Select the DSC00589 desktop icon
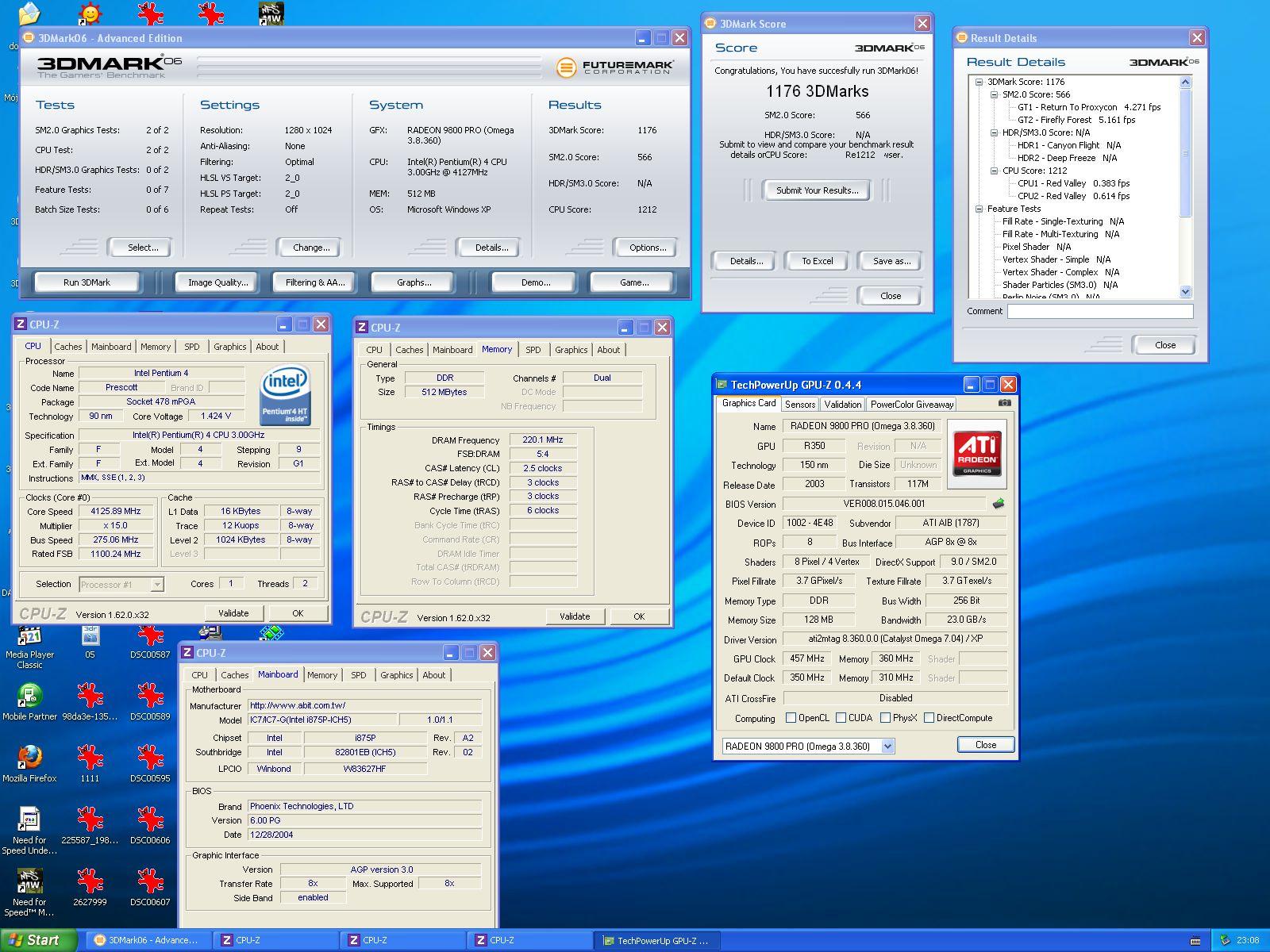 pos(150,703)
